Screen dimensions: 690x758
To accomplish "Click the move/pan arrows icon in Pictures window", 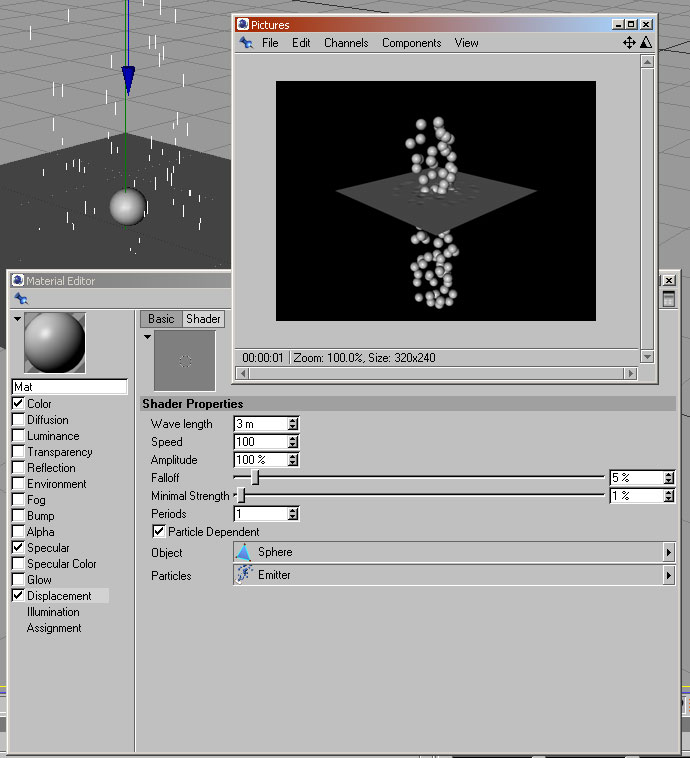I will click(629, 43).
